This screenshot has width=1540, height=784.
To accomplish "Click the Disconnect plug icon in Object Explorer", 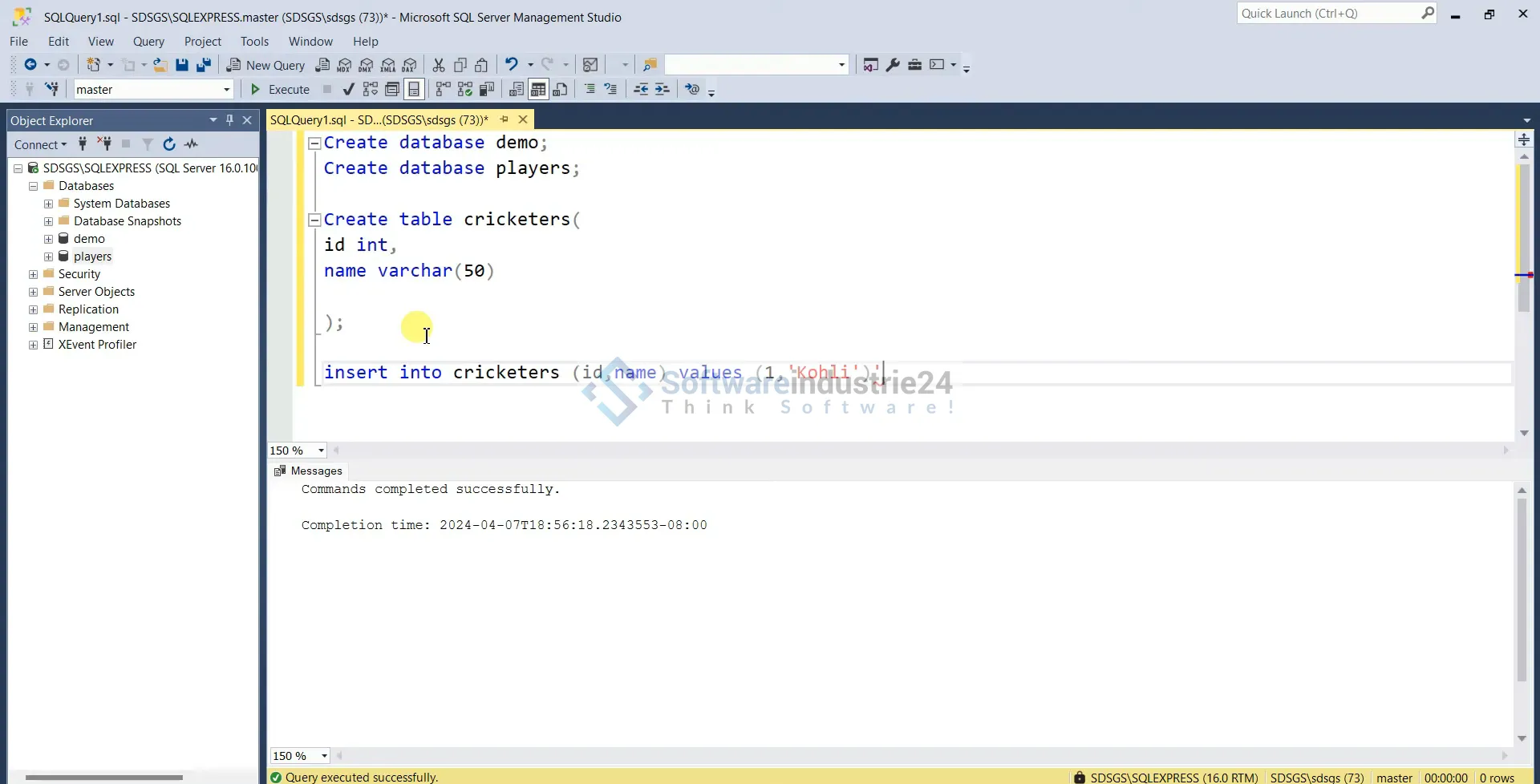I will [104, 144].
